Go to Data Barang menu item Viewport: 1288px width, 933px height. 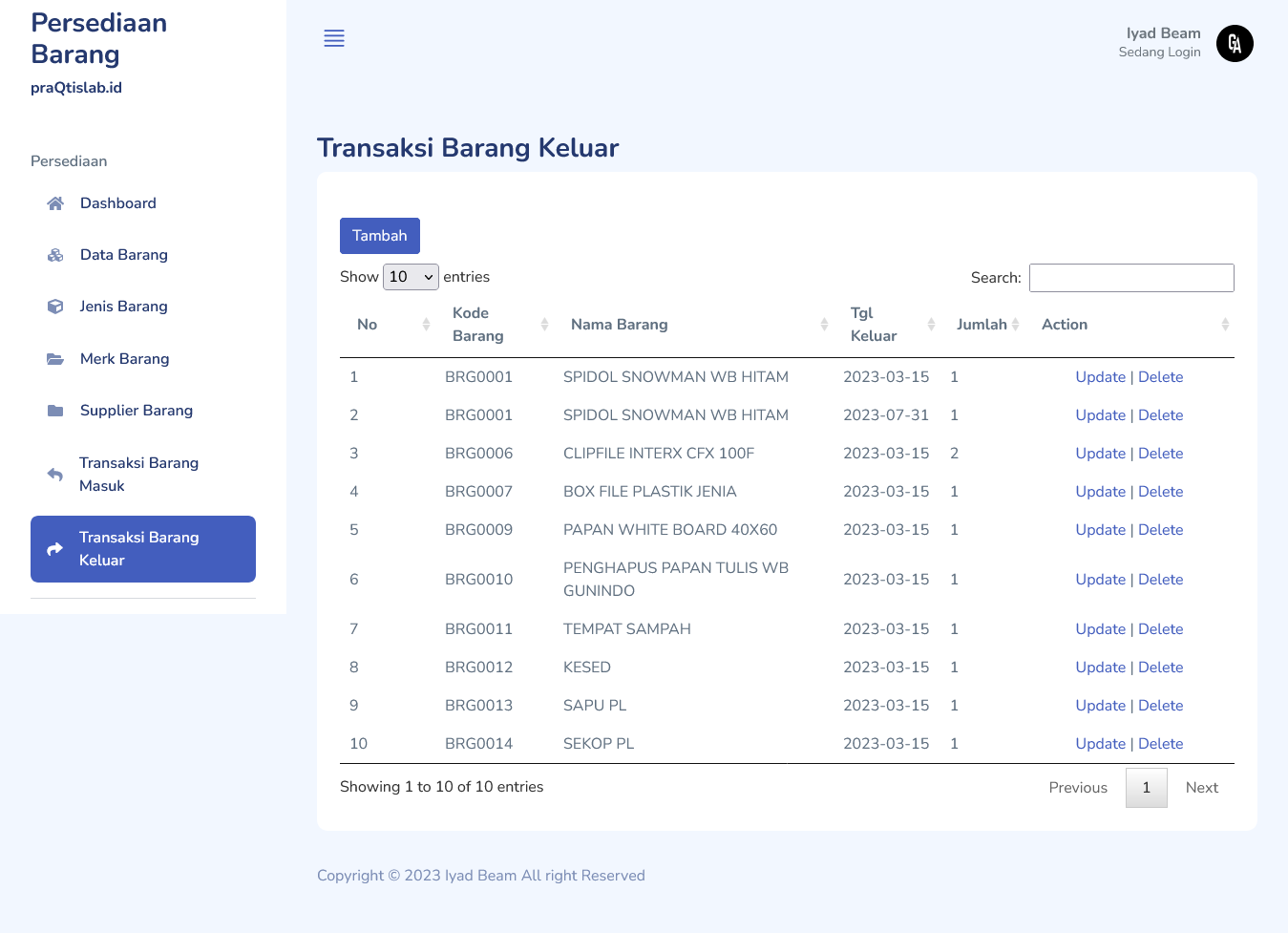tap(124, 255)
